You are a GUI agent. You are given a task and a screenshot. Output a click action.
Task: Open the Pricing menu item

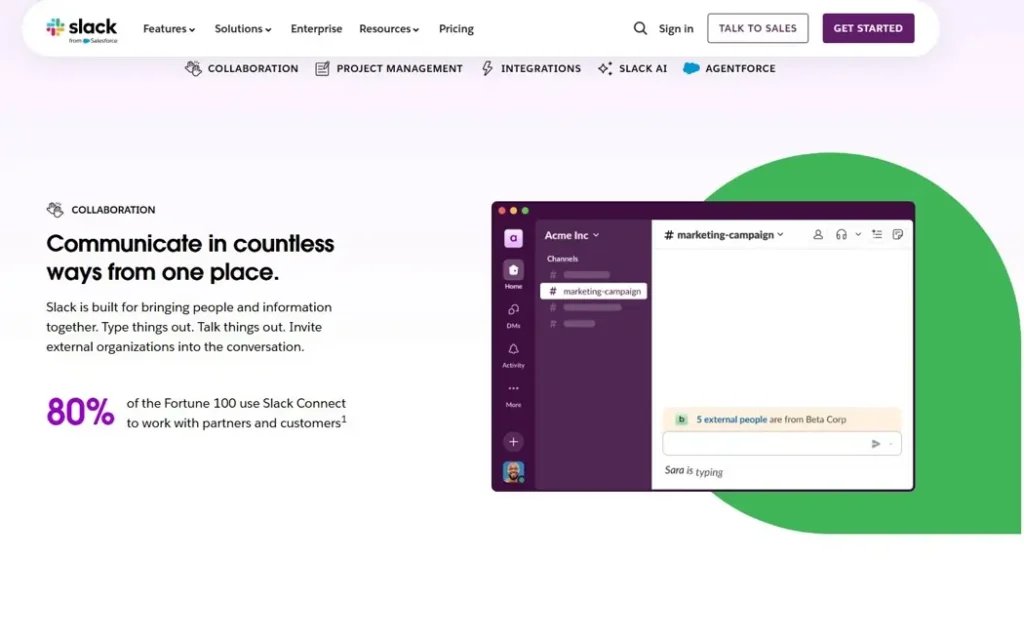(456, 29)
